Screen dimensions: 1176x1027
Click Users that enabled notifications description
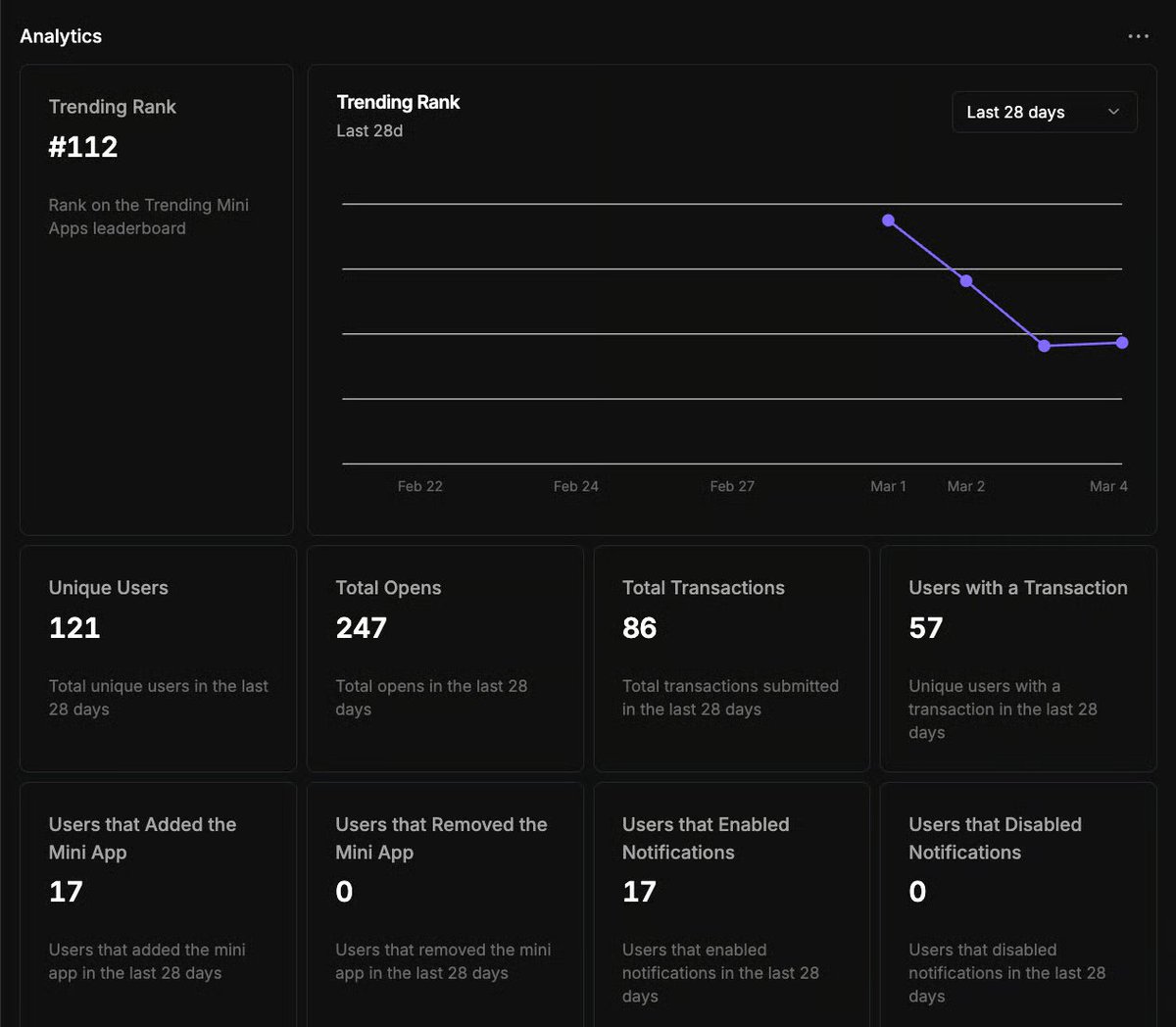720,973
